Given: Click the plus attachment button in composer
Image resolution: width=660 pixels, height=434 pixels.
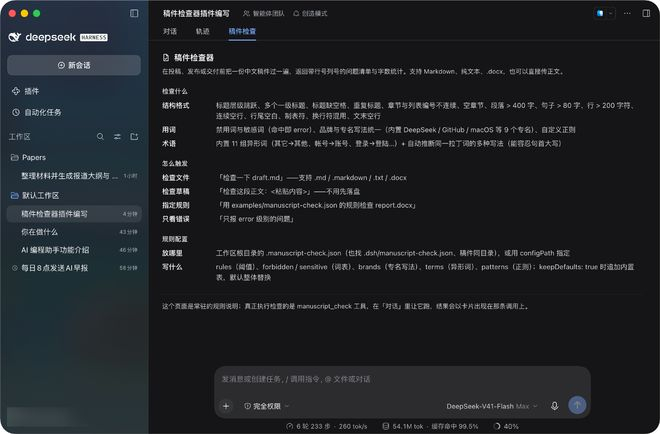Looking at the screenshot, I should [226, 406].
